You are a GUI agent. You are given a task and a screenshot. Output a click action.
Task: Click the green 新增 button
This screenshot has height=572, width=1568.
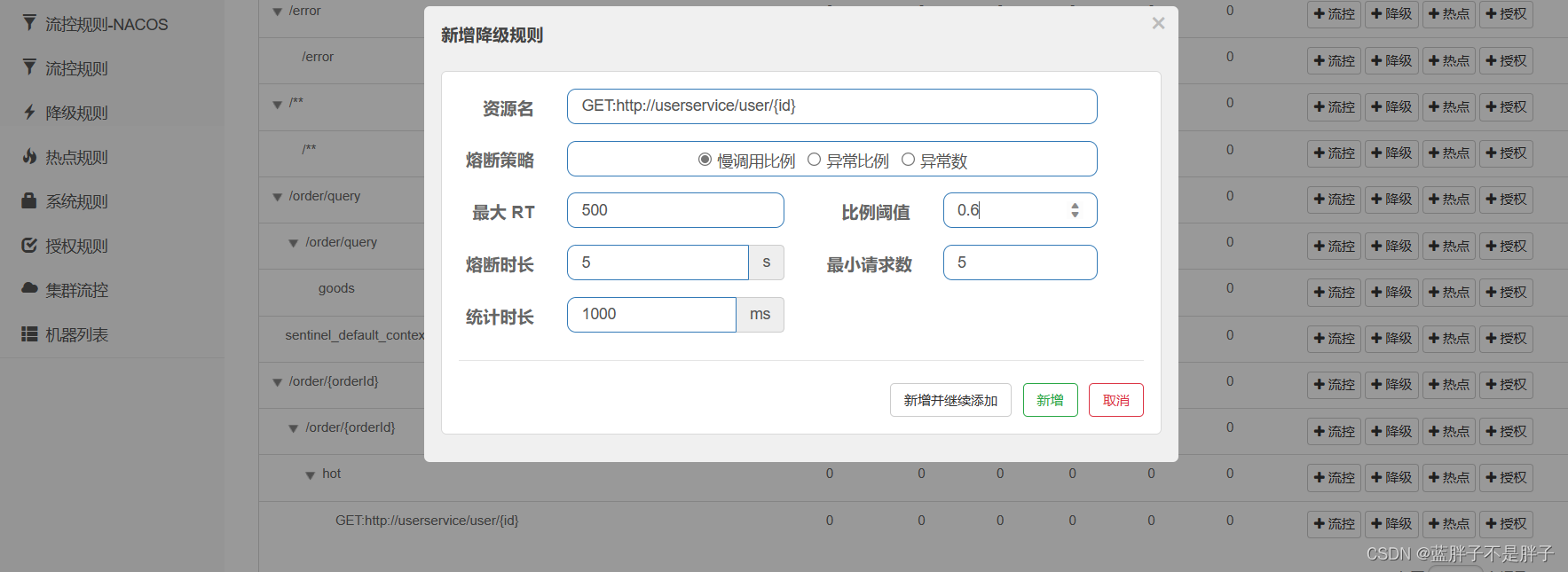[1051, 400]
